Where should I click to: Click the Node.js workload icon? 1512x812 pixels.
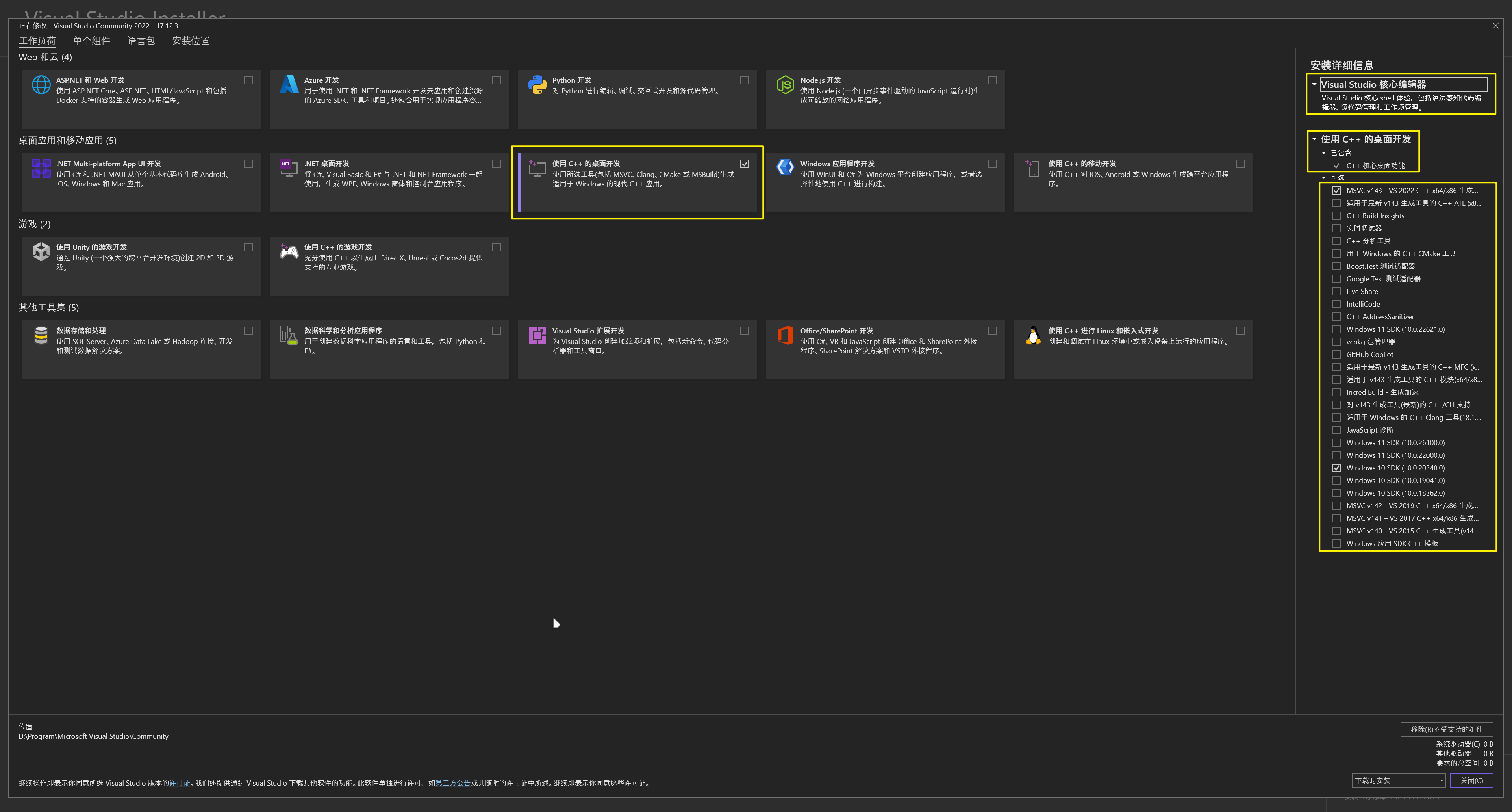(x=785, y=85)
